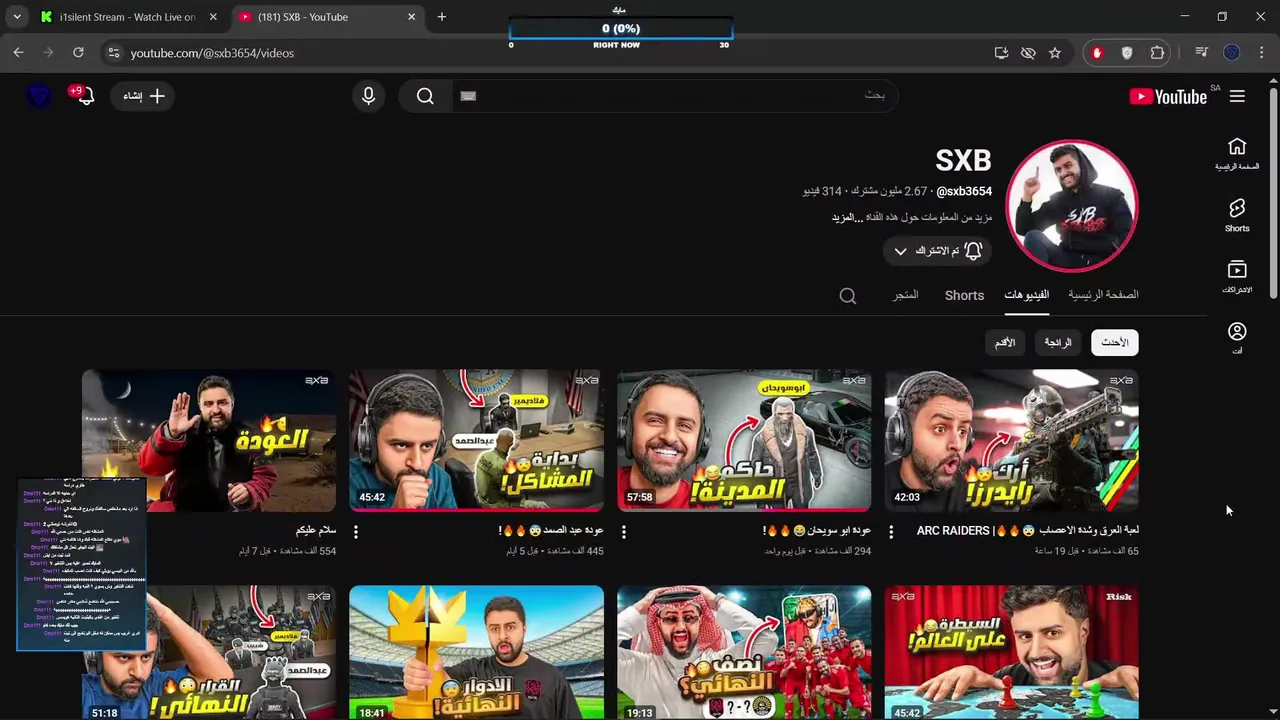Viewport: 1280px width, 720px height.
Task: Switch to the Shorts channel tab
Action: pos(964,295)
